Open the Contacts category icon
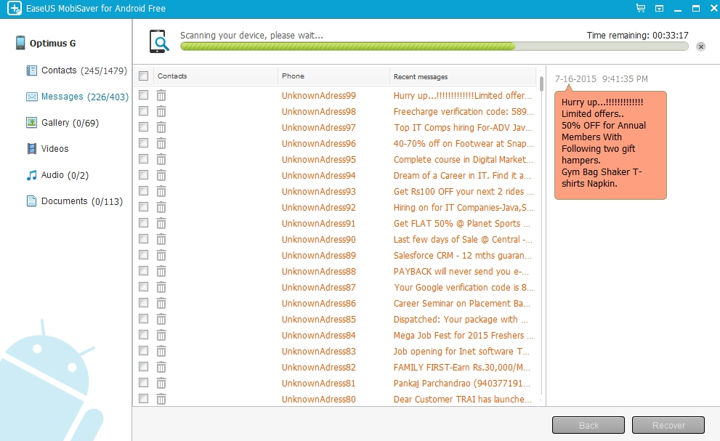Image resolution: width=720 pixels, height=441 pixels. [33, 71]
